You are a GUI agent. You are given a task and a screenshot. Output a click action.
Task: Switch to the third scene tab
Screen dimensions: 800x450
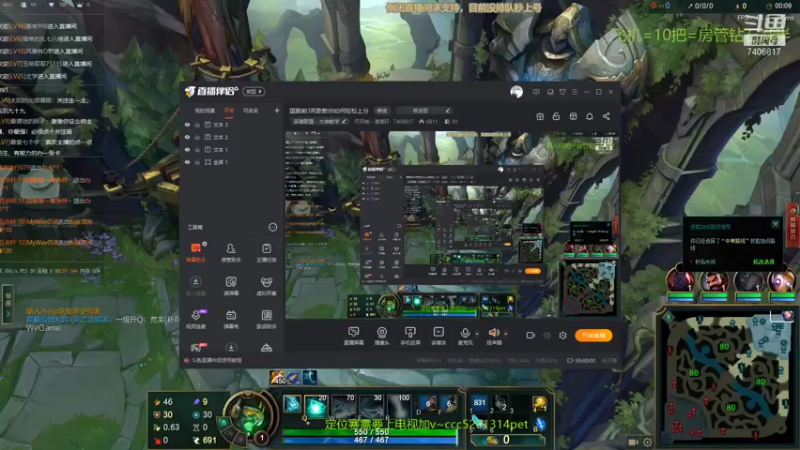251,110
